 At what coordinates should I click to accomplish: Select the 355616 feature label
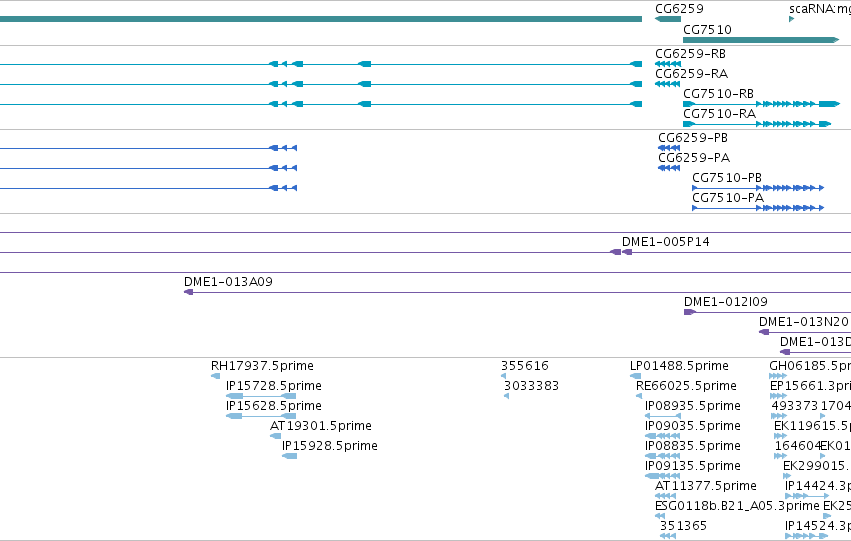(524, 366)
